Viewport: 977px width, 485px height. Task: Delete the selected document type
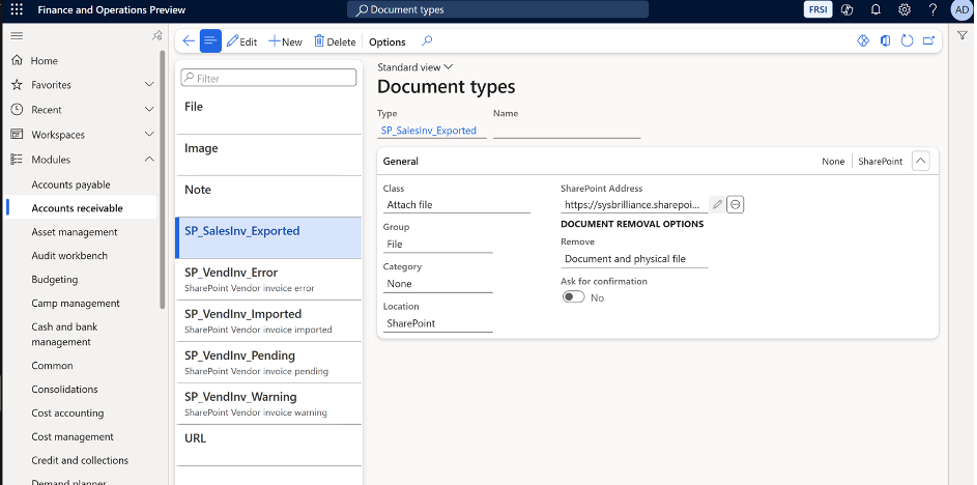pos(335,42)
